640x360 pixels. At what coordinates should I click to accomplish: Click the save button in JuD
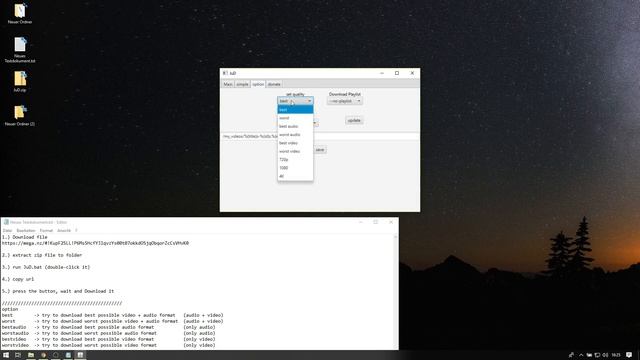click(320, 150)
